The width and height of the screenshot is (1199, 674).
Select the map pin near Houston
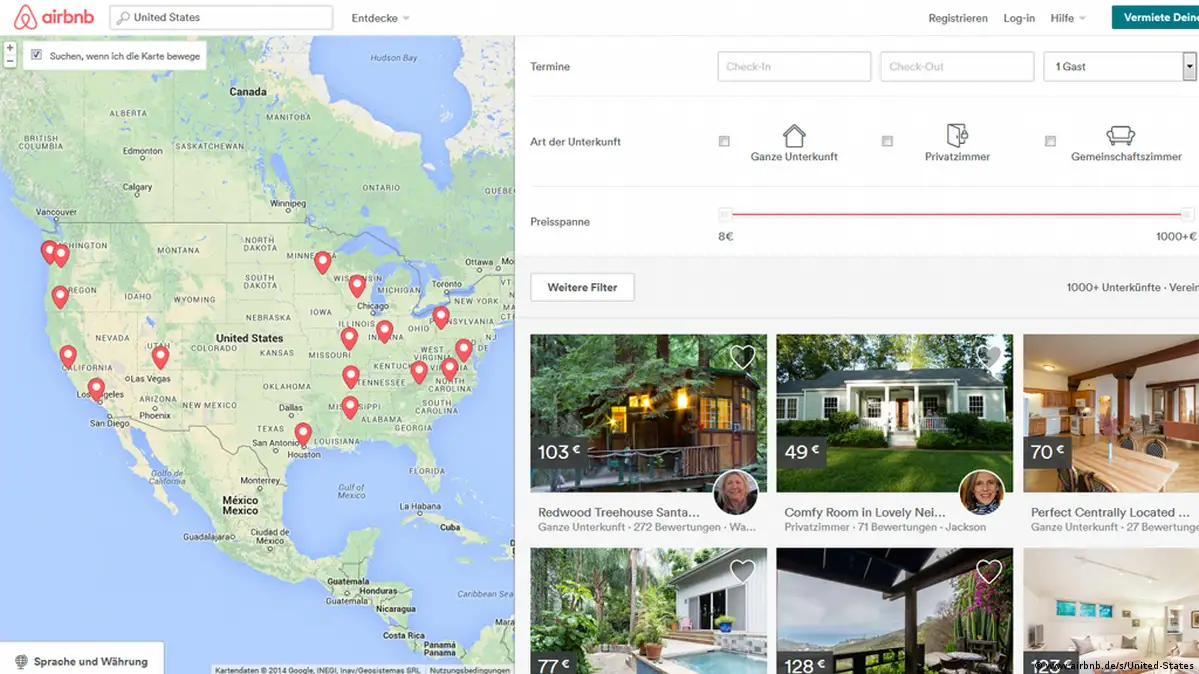pyautogui.click(x=303, y=435)
